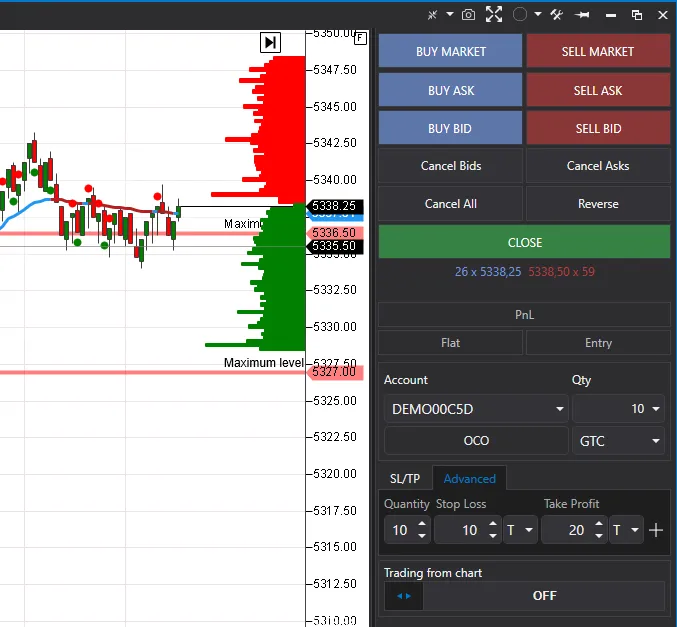Open the DEMO00C5D account dropdown

tap(476, 408)
